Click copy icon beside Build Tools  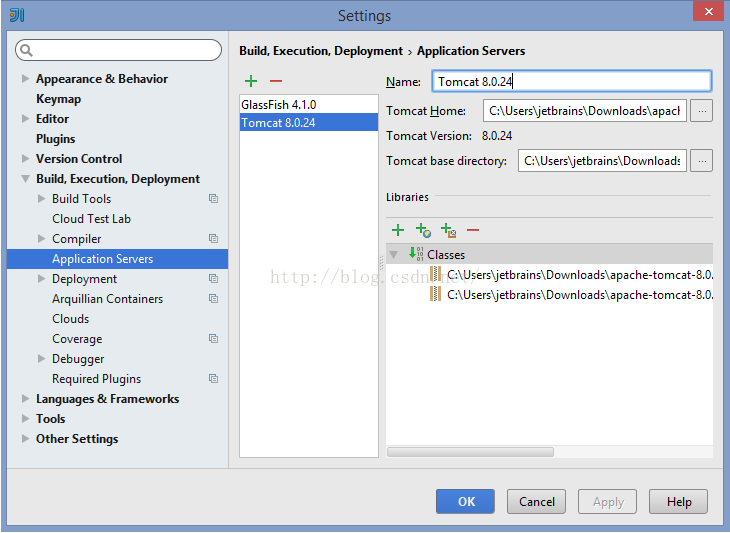[x=213, y=199]
